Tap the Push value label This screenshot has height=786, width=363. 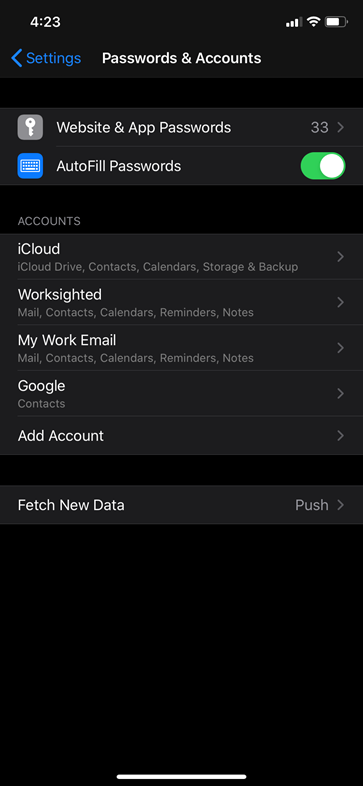tap(312, 505)
